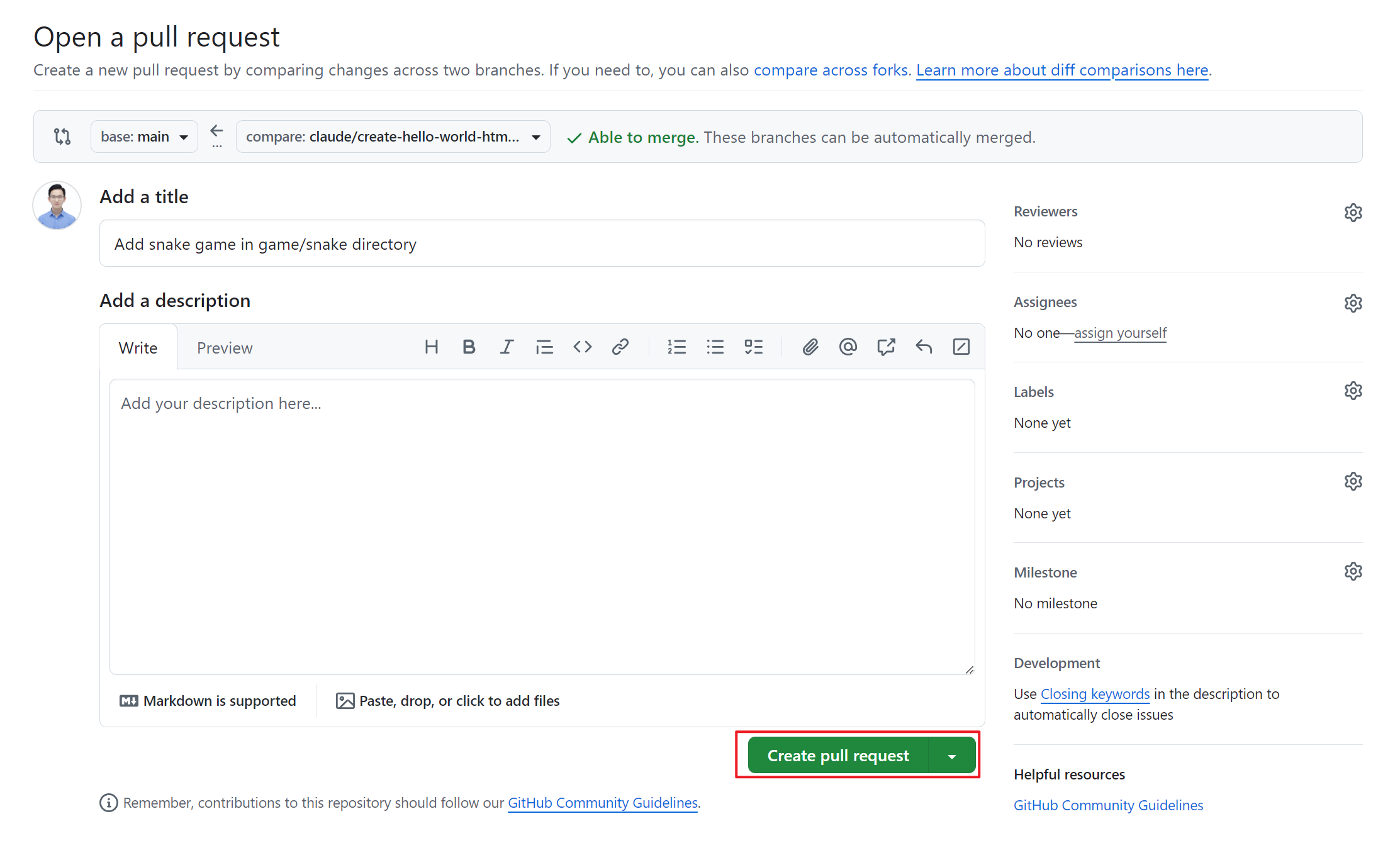Click the attach files paperclip icon
The width and height of the screenshot is (1400, 865).
(810, 347)
